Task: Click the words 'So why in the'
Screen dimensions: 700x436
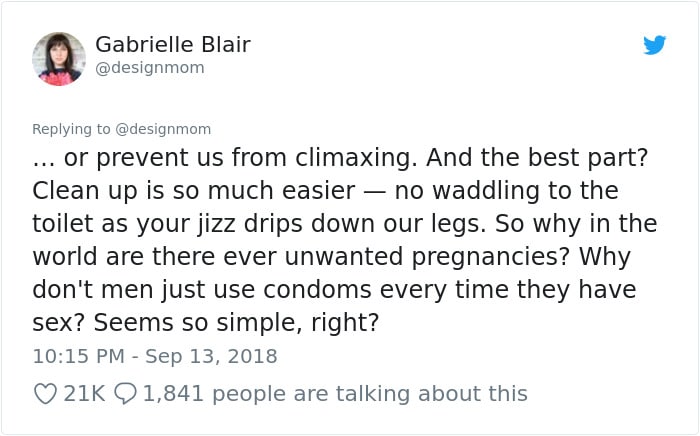Action: coord(576,224)
